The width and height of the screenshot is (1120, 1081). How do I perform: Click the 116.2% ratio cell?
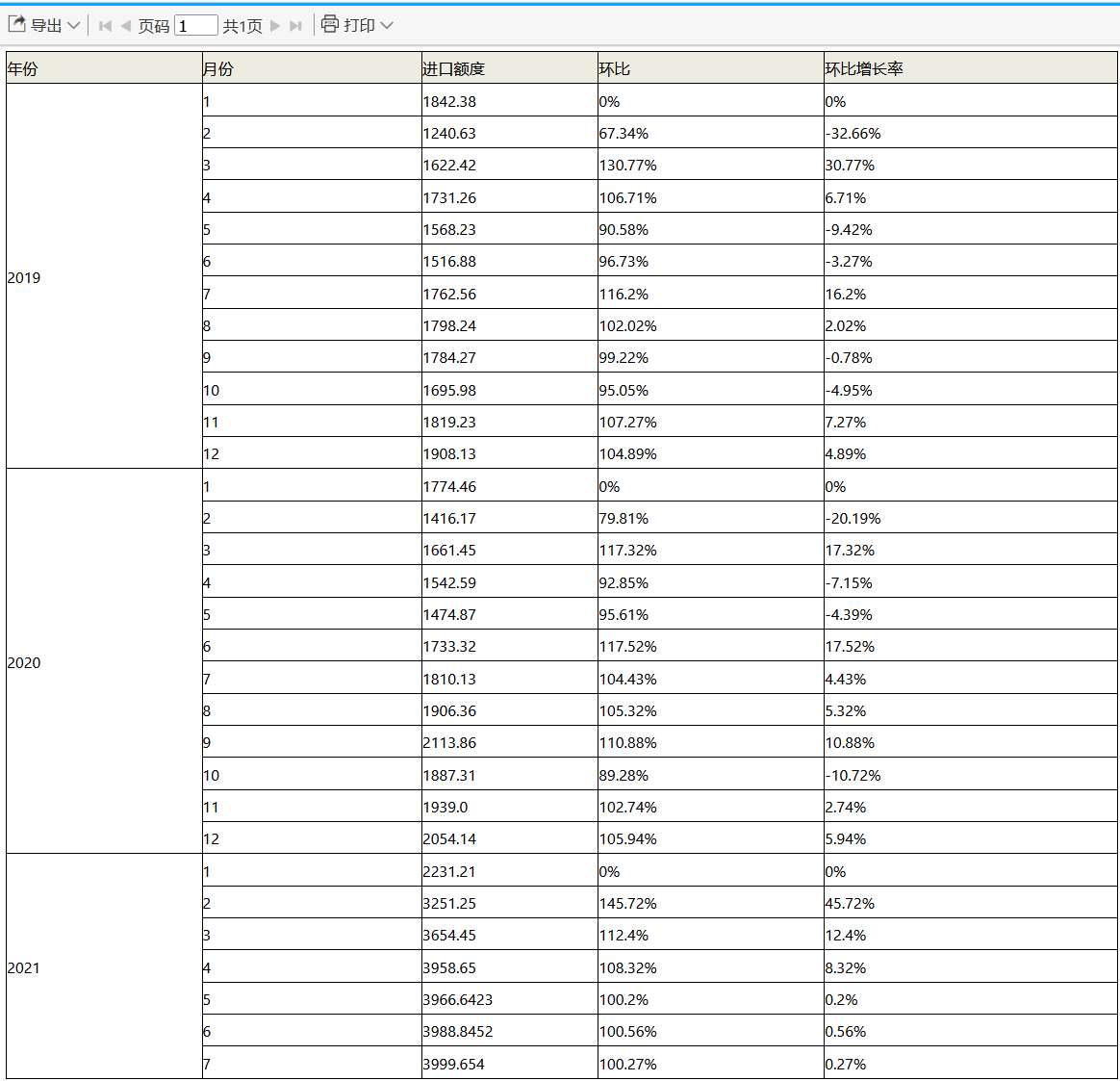711,293
